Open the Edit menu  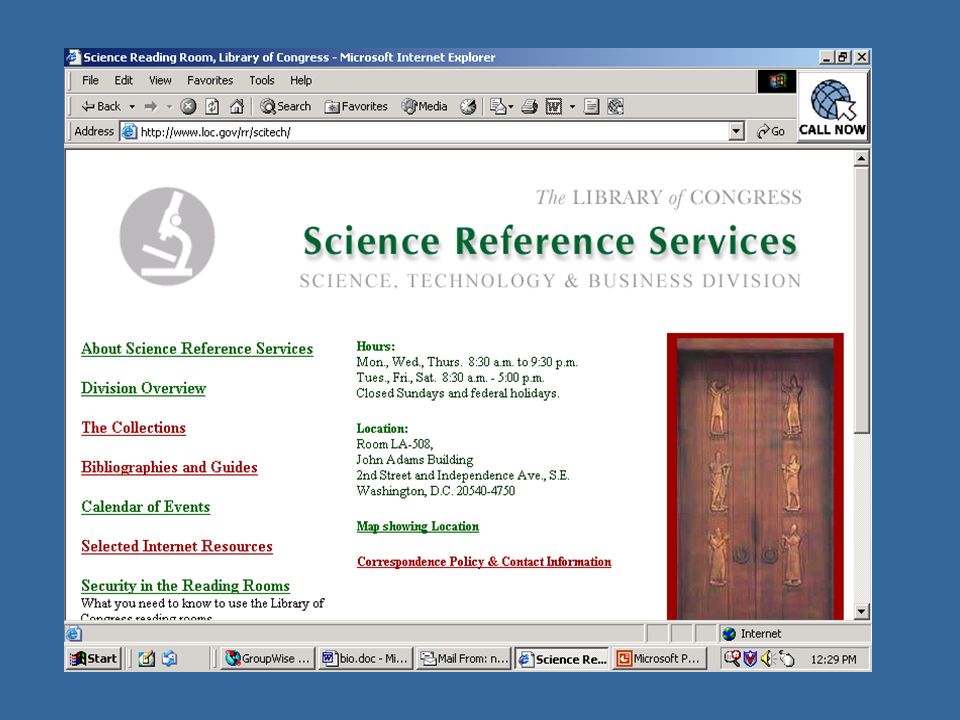tap(123, 80)
